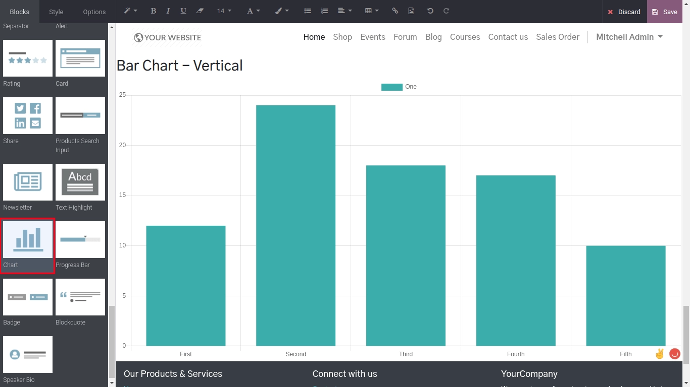Open the Home menu item
Image resolution: width=690 pixels, height=387 pixels.
coord(314,37)
